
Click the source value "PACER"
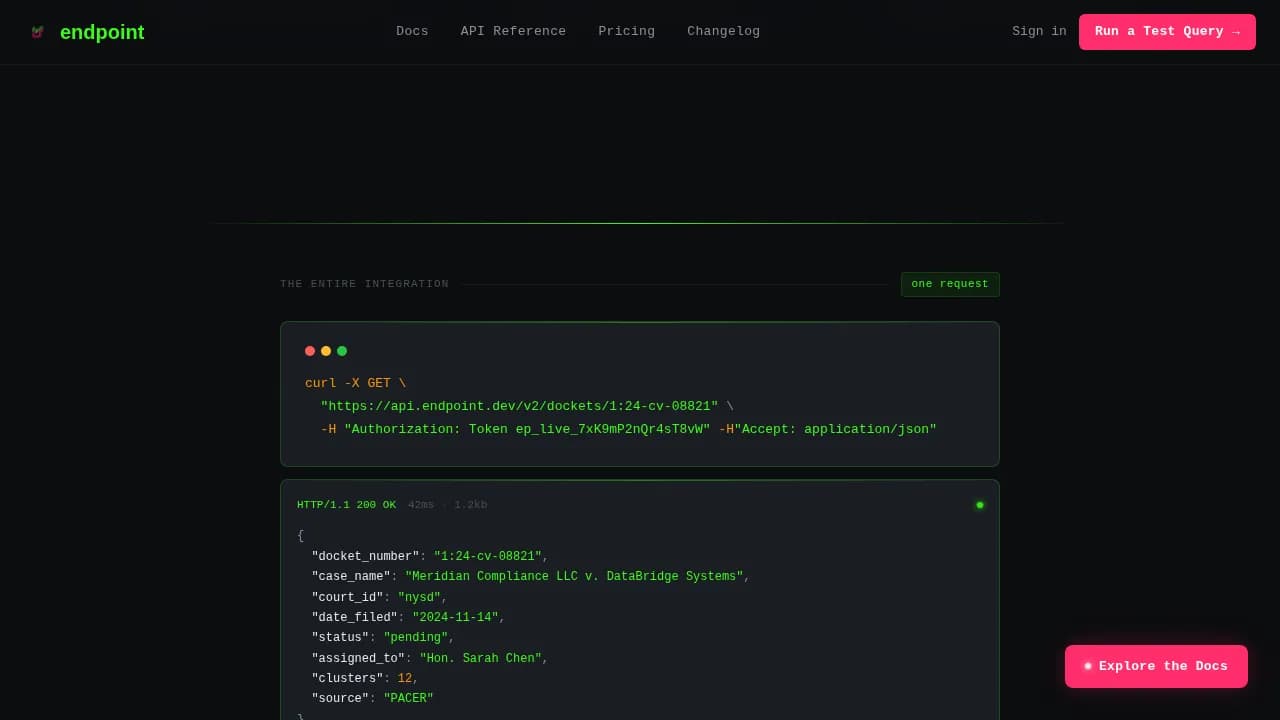pyautogui.click(x=409, y=699)
